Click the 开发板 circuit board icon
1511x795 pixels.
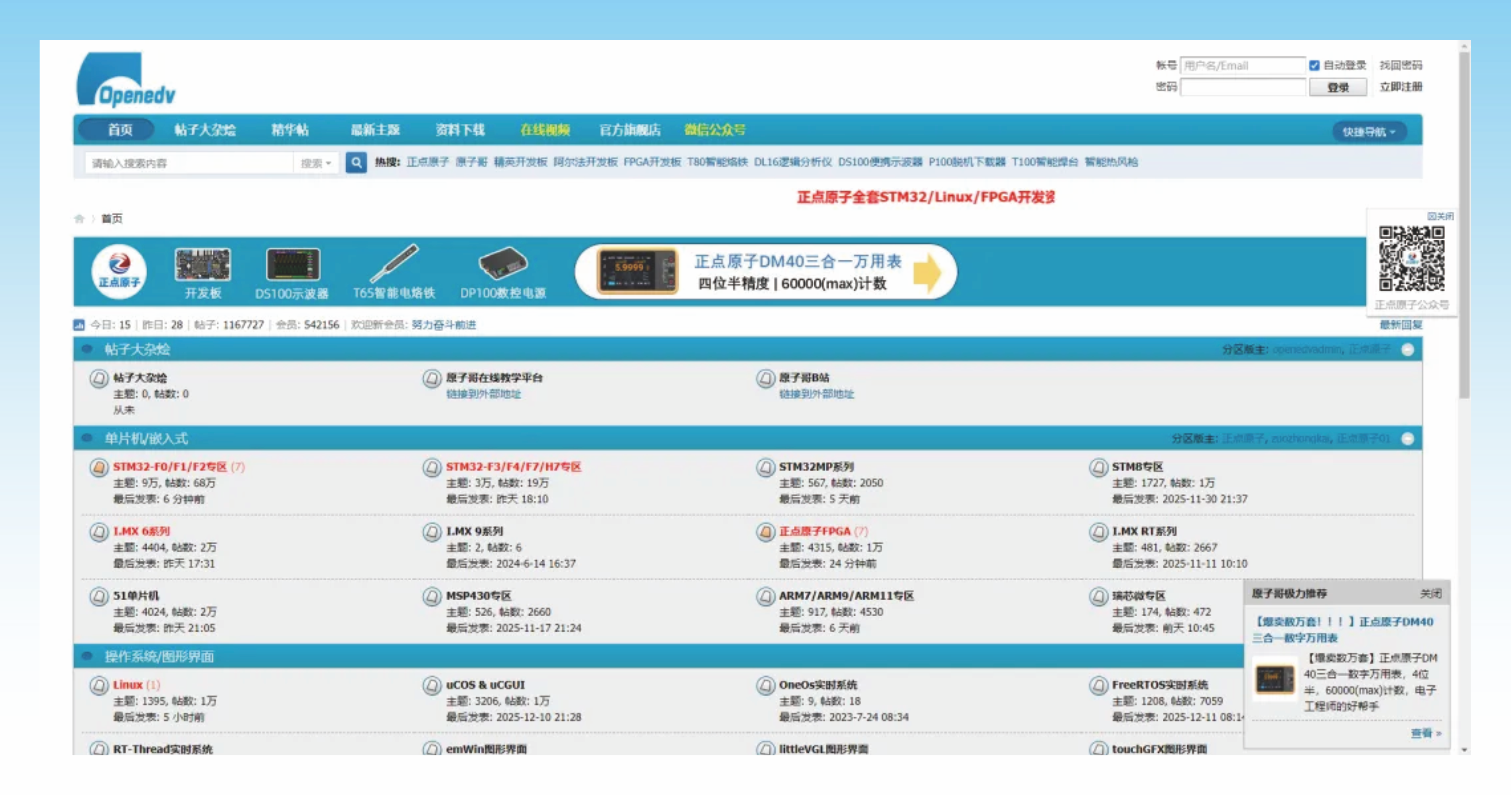click(x=203, y=265)
